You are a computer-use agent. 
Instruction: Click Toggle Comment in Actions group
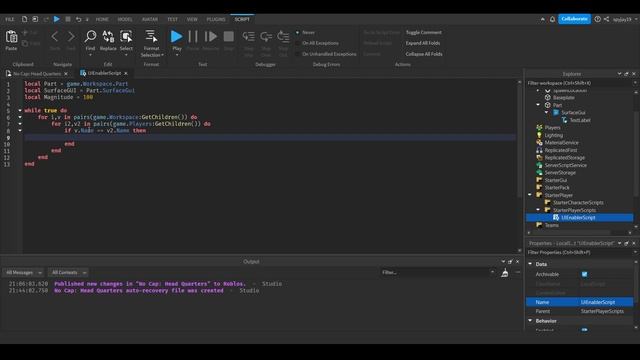tap(424, 32)
